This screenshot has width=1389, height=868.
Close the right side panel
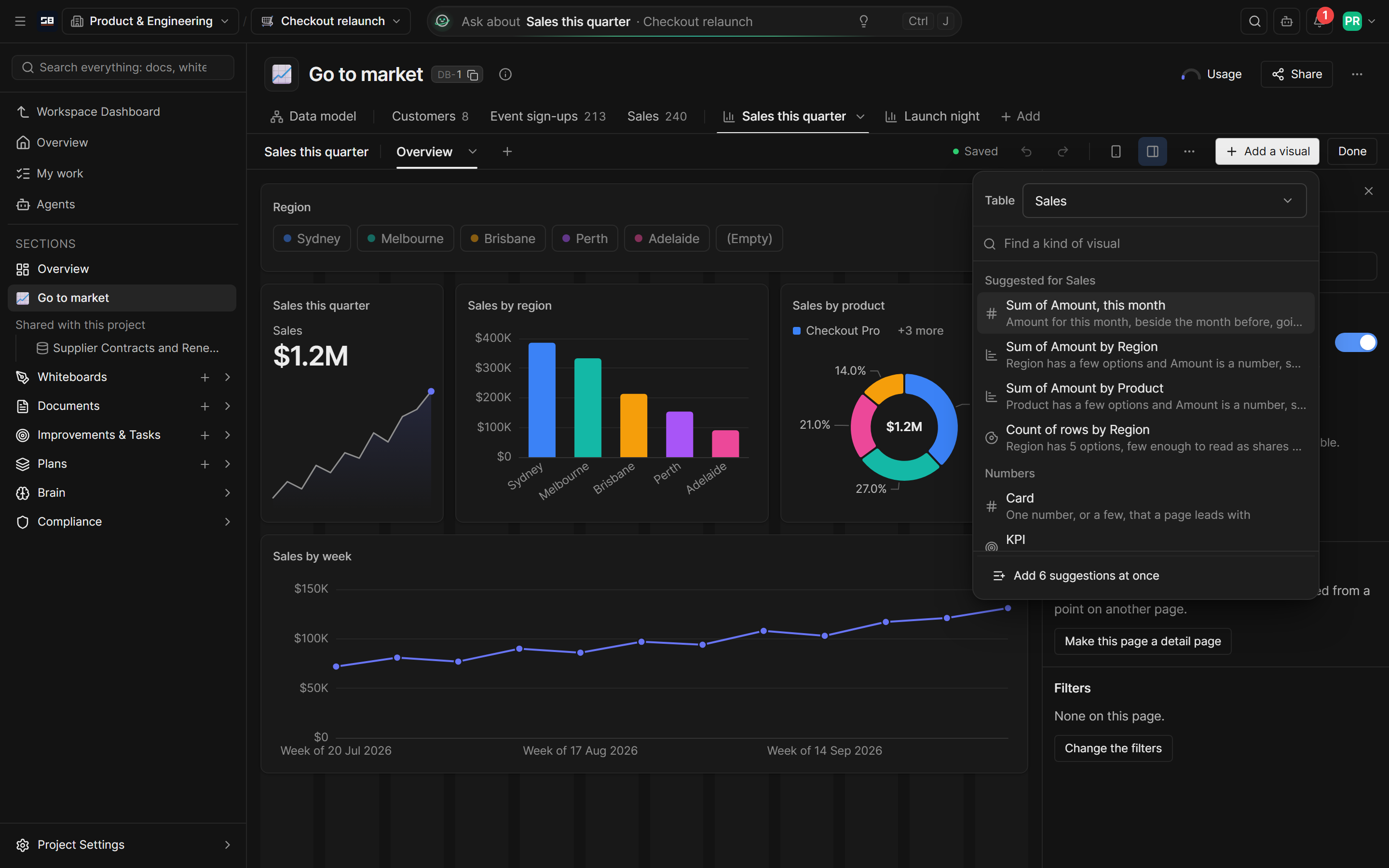[x=1368, y=191]
